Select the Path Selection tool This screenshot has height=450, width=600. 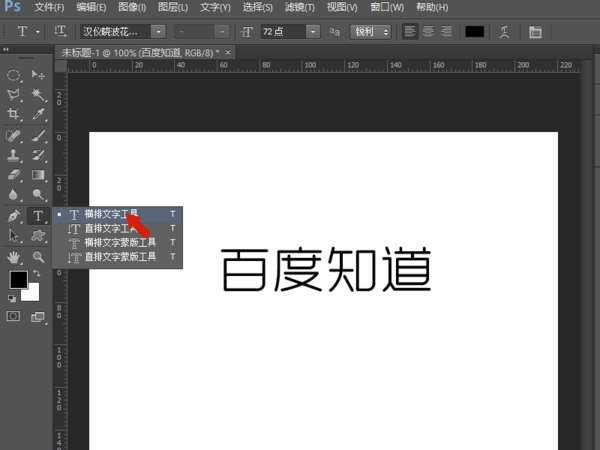click(14, 236)
